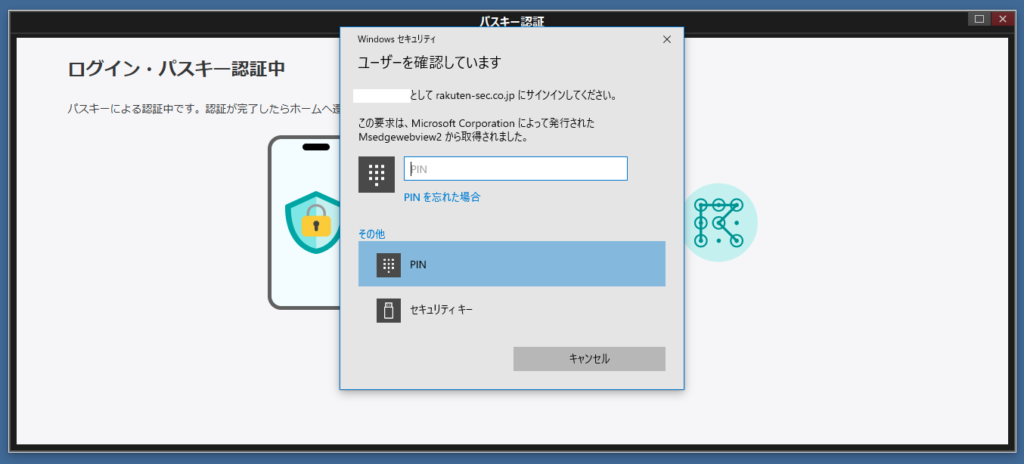Click the teal pattern-lock icon
The height and width of the screenshot is (464, 1024).
click(718, 223)
